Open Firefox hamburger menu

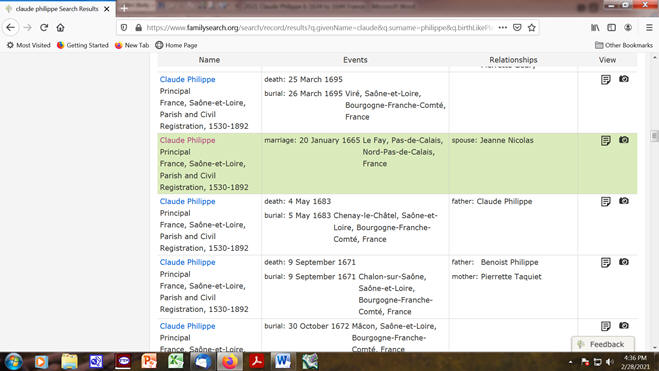[649, 28]
